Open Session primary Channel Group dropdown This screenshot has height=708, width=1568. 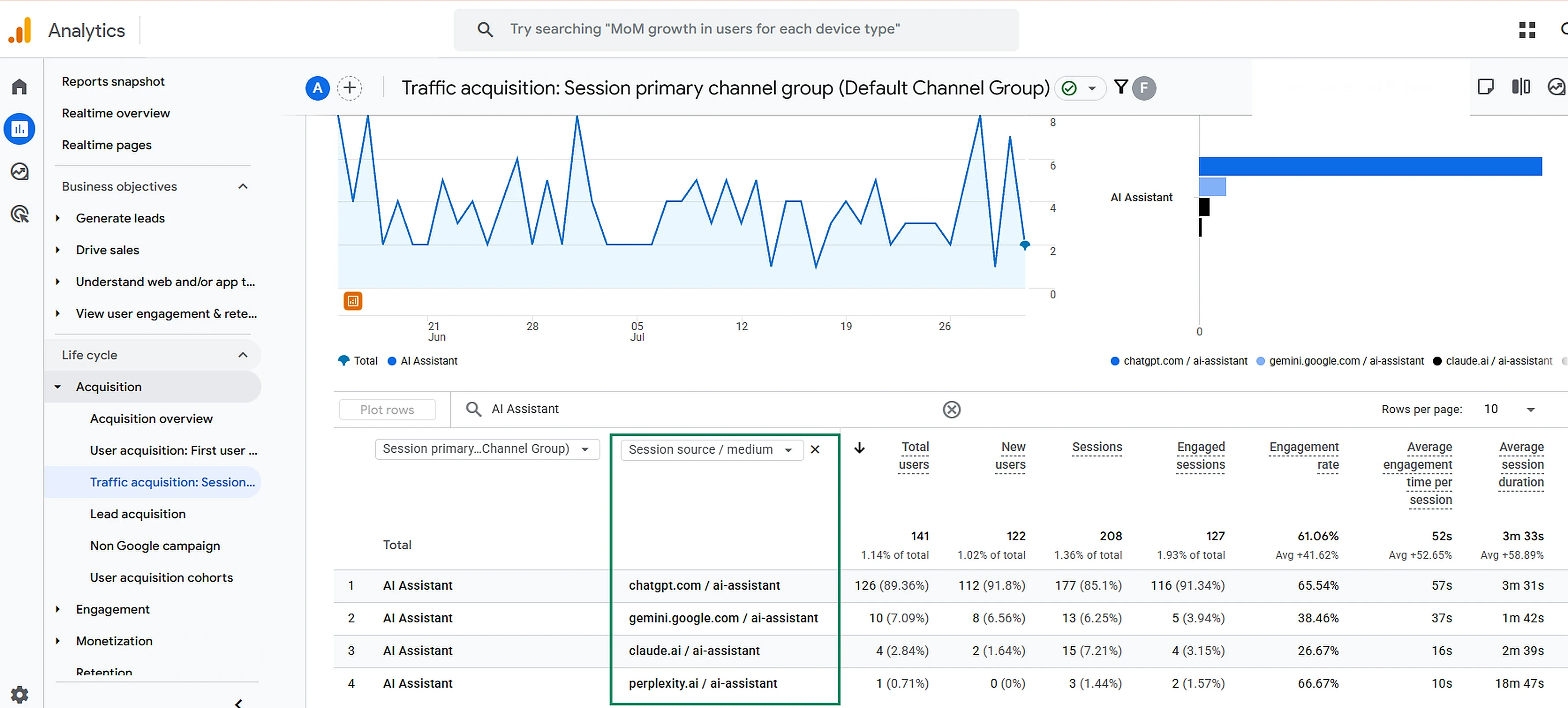tap(487, 448)
